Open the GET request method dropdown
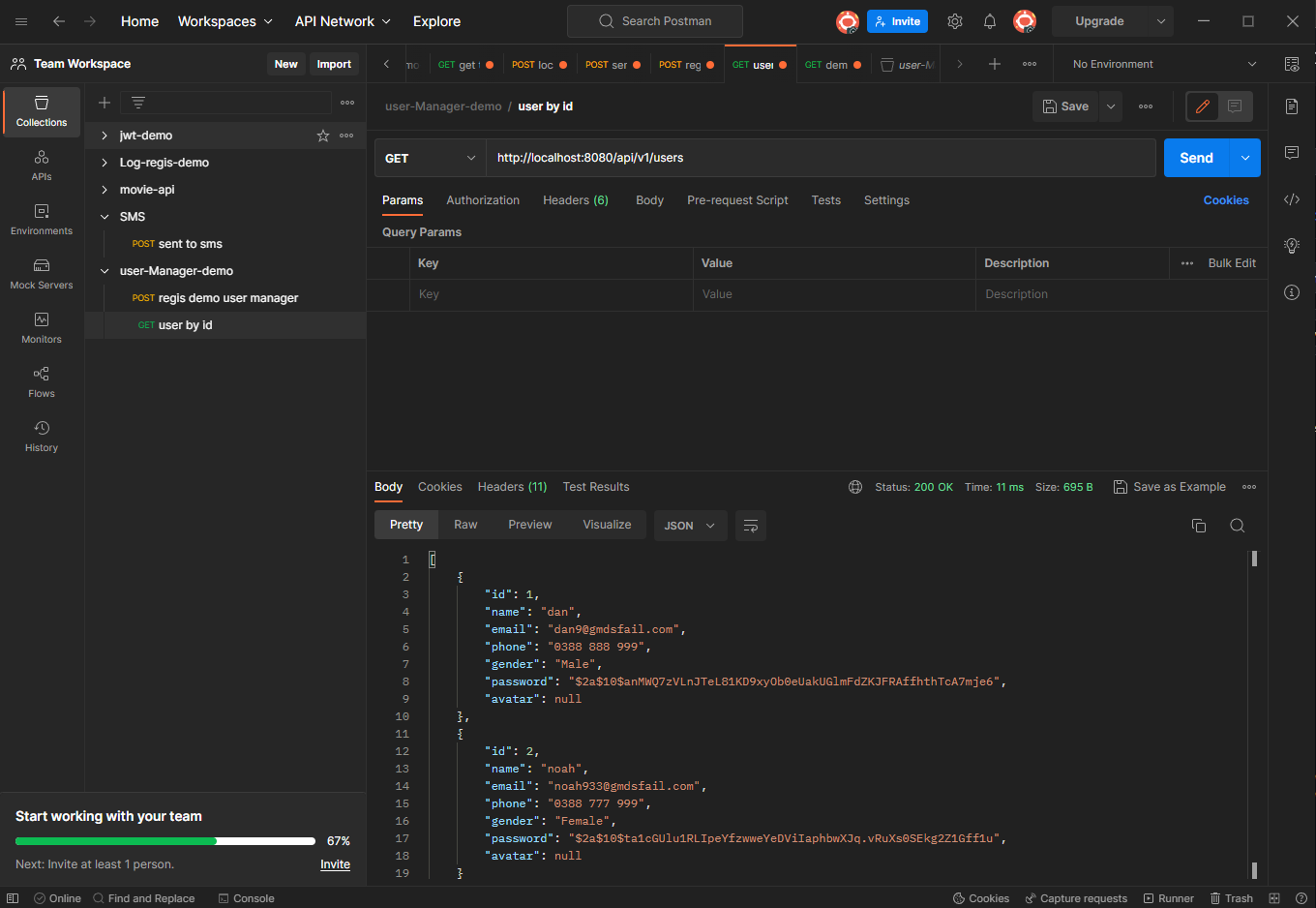Image resolution: width=1316 pixels, height=908 pixels. click(430, 157)
